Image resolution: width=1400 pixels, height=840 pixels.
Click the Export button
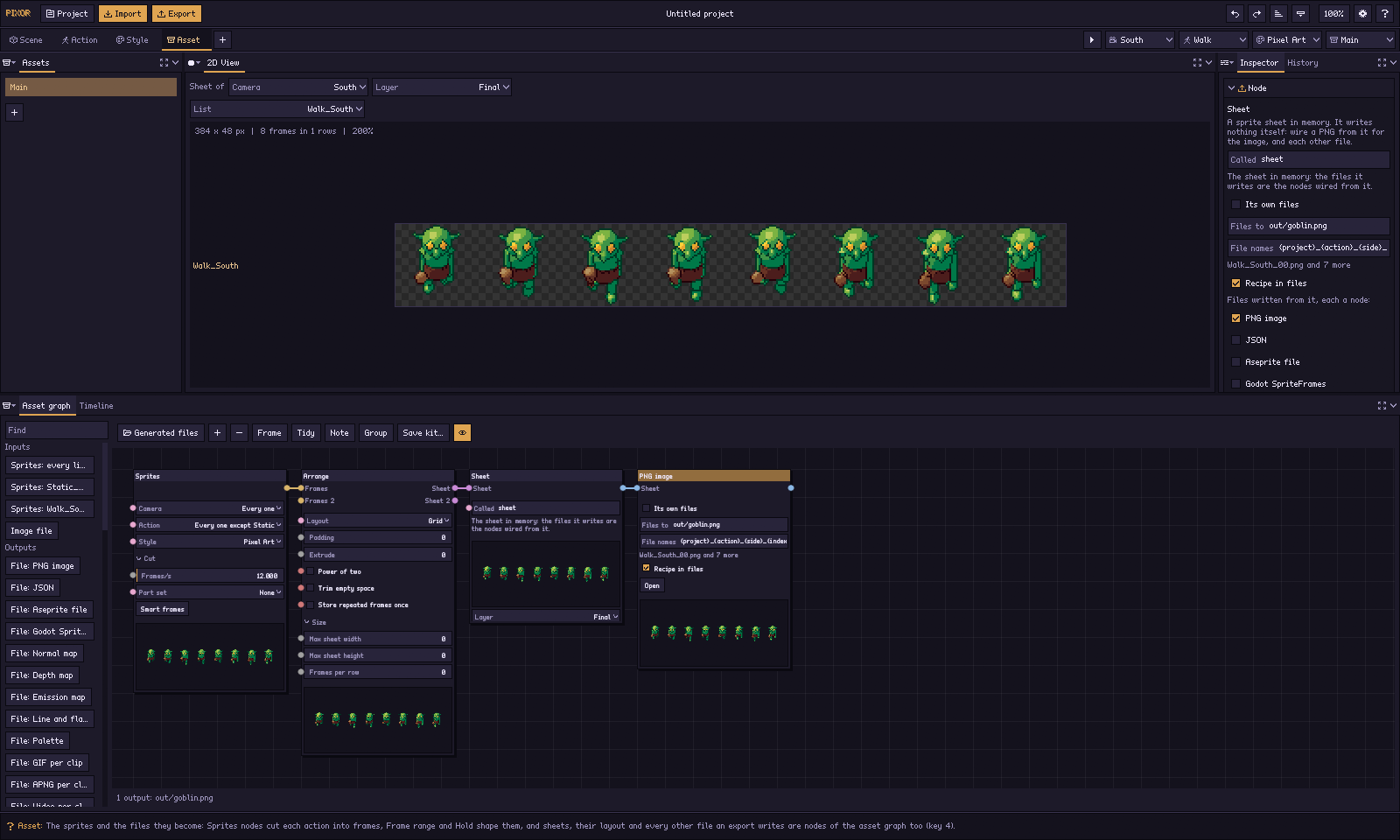click(177, 14)
